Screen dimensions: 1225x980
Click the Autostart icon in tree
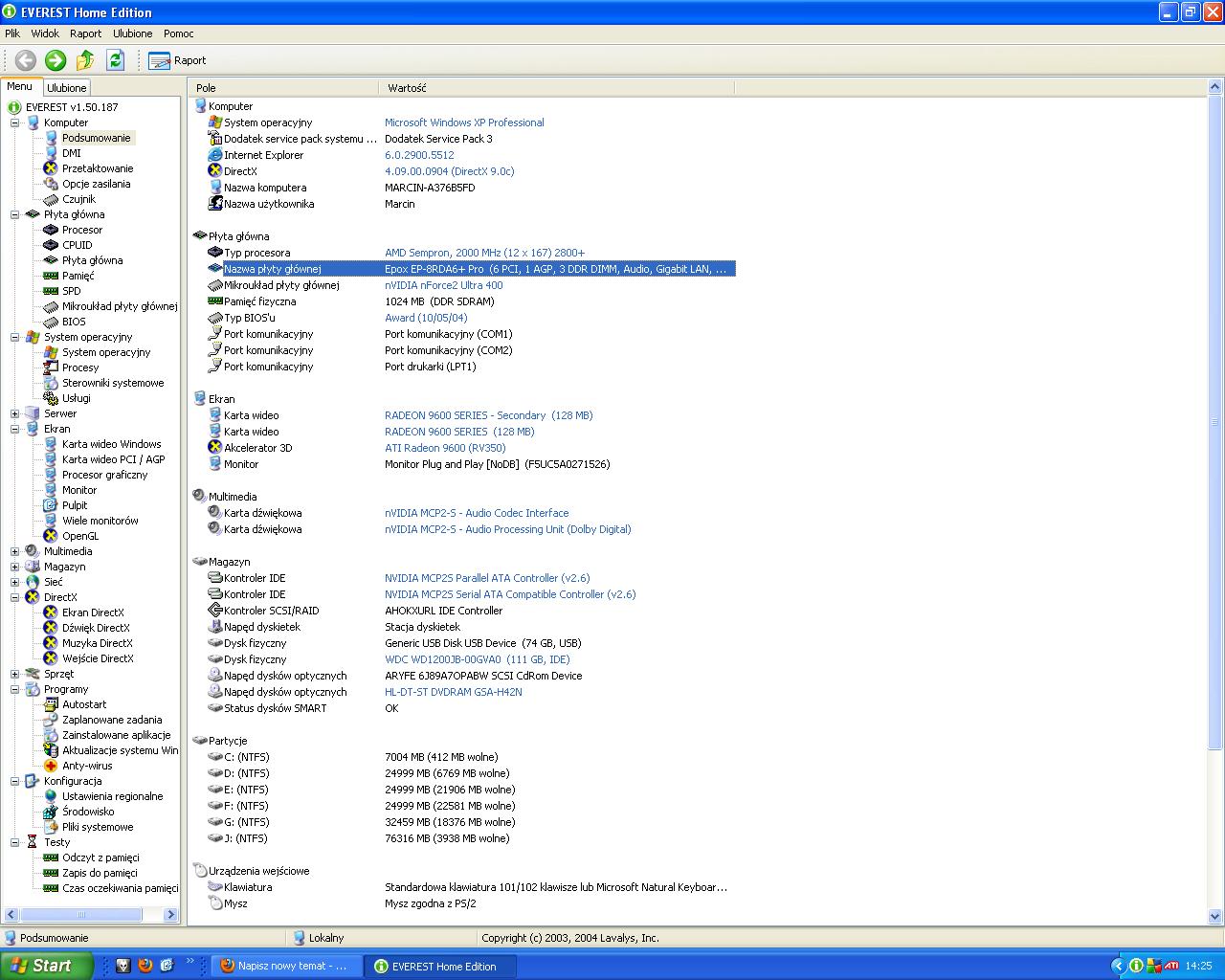coord(51,704)
